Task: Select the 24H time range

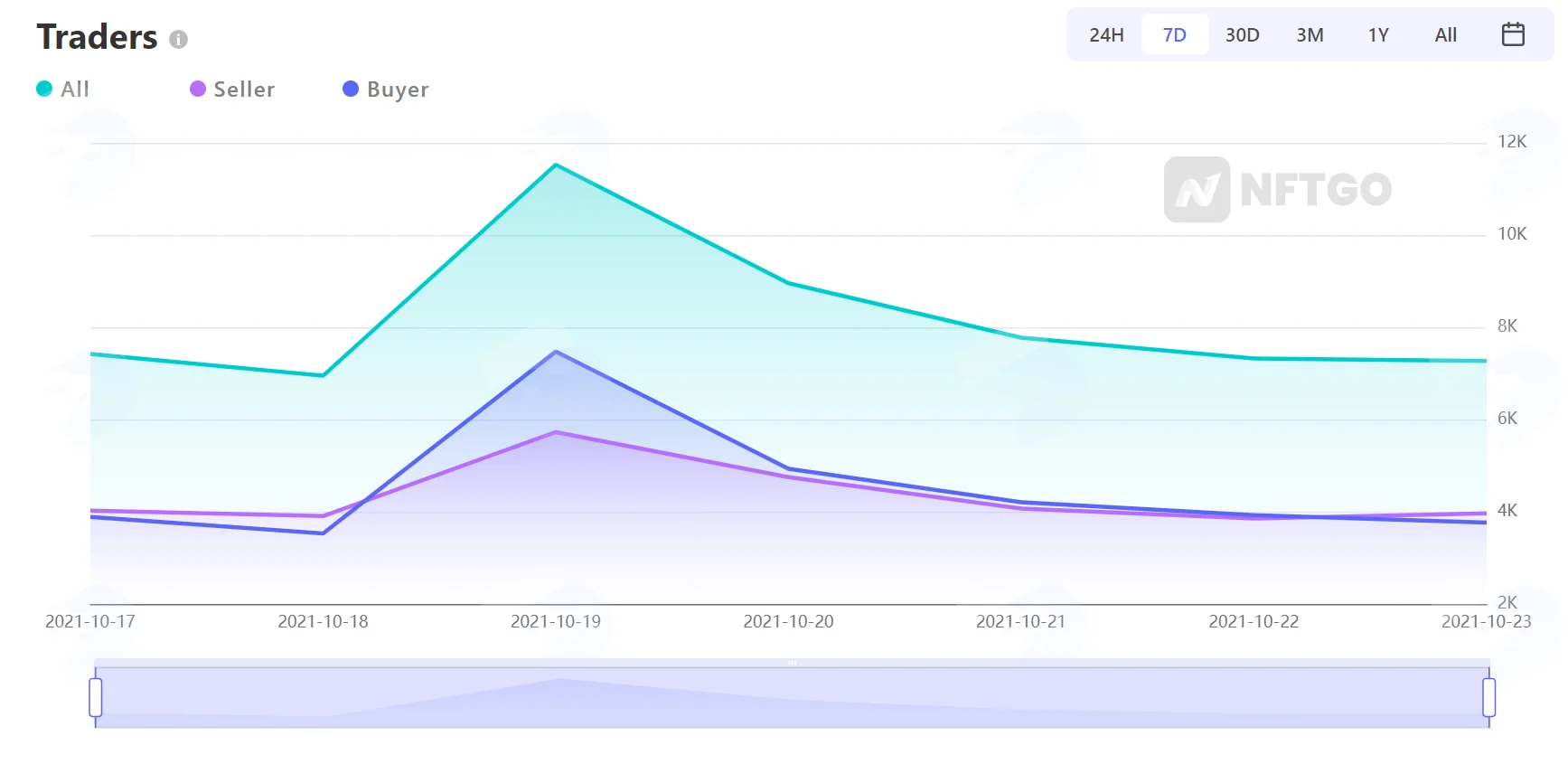Action: tap(1106, 34)
